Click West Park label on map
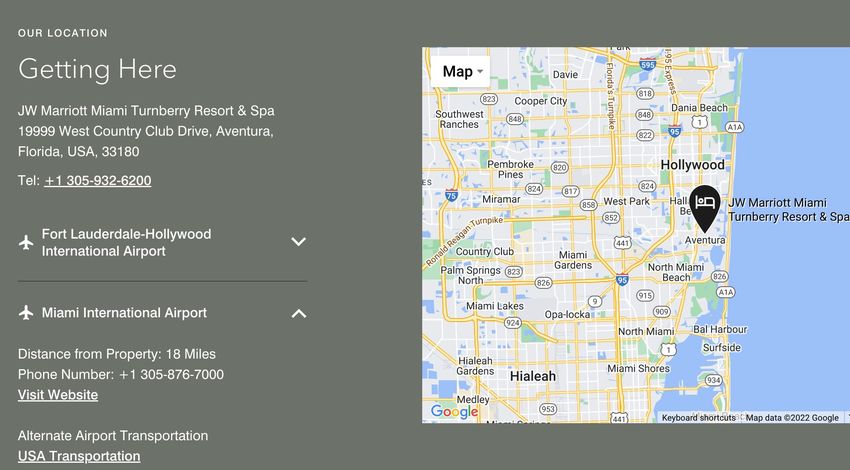 [627, 201]
